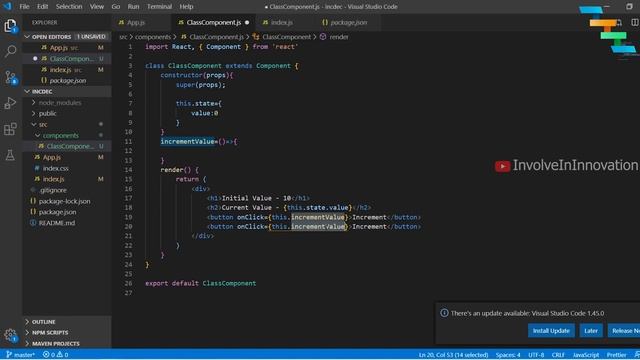Select App.js under Open Editors

pos(67,48)
